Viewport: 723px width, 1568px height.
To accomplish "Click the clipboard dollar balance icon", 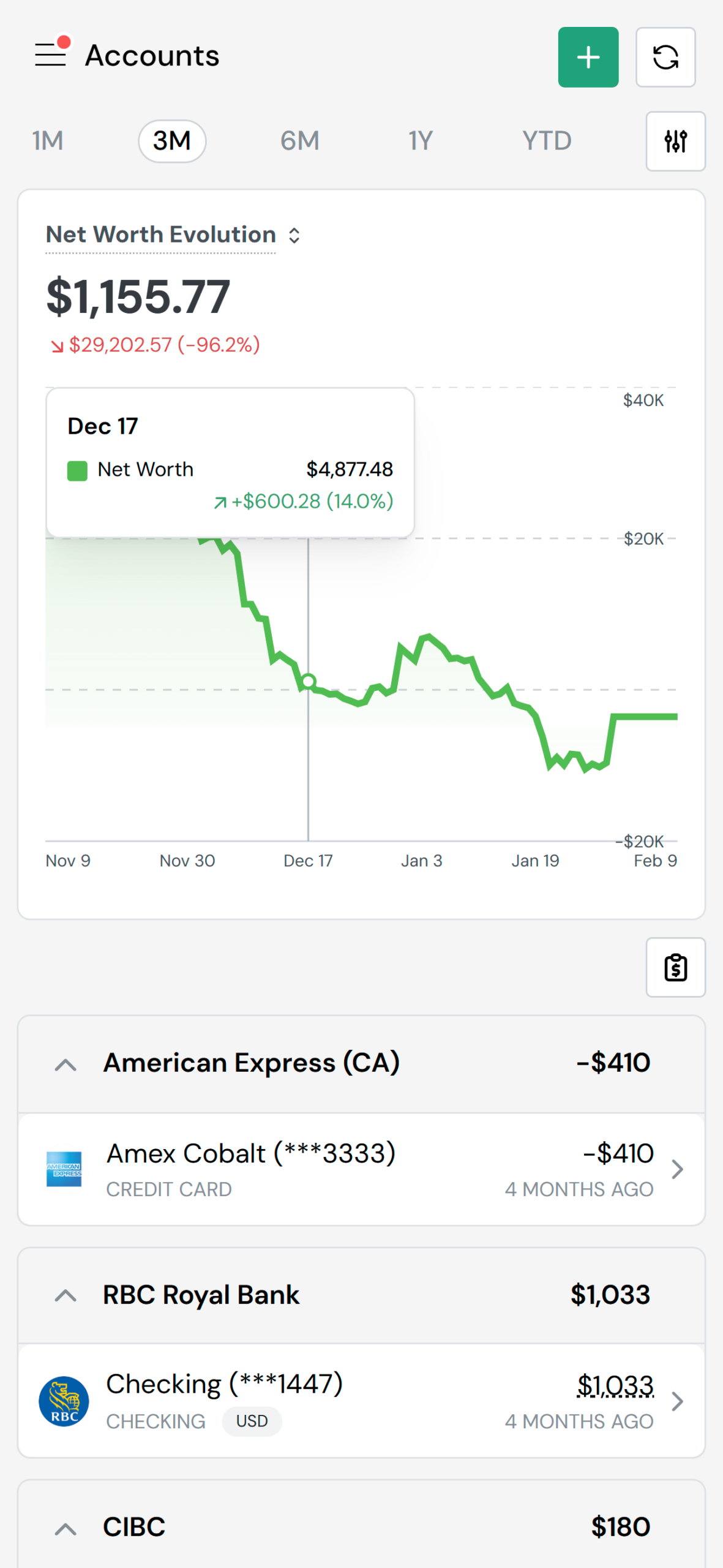I will (675, 967).
